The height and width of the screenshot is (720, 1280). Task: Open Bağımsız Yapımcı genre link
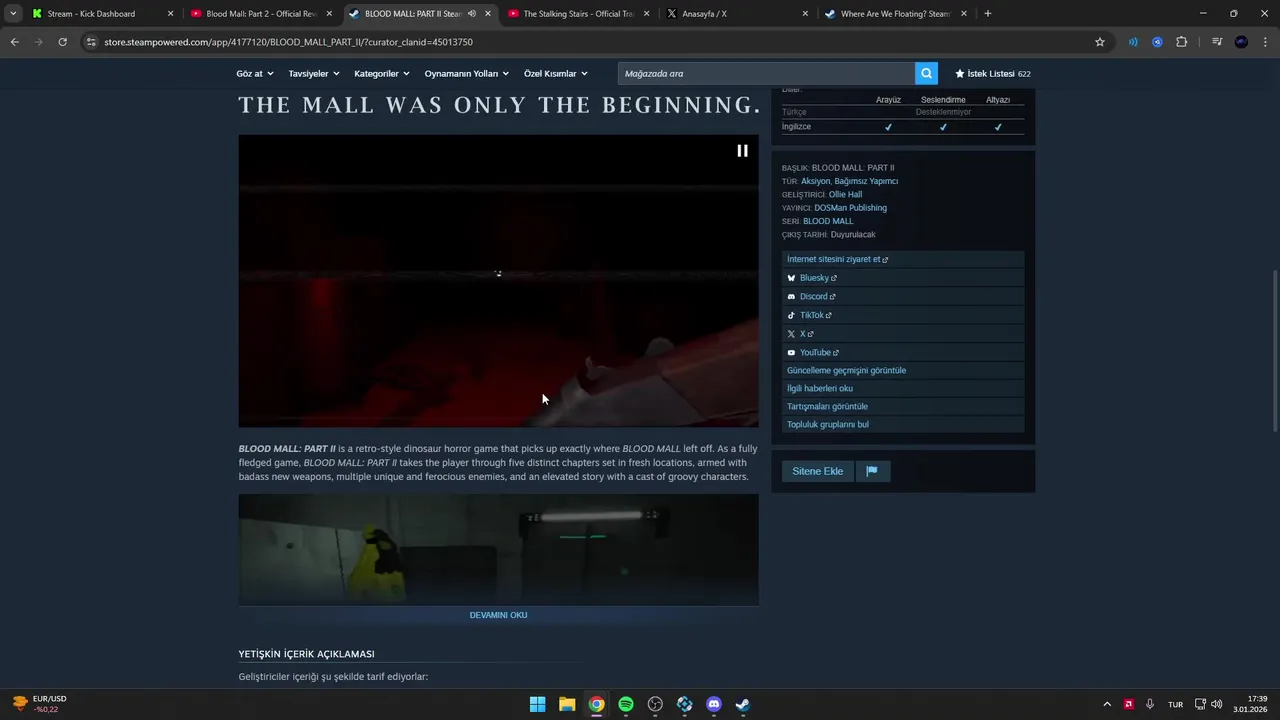point(866,181)
